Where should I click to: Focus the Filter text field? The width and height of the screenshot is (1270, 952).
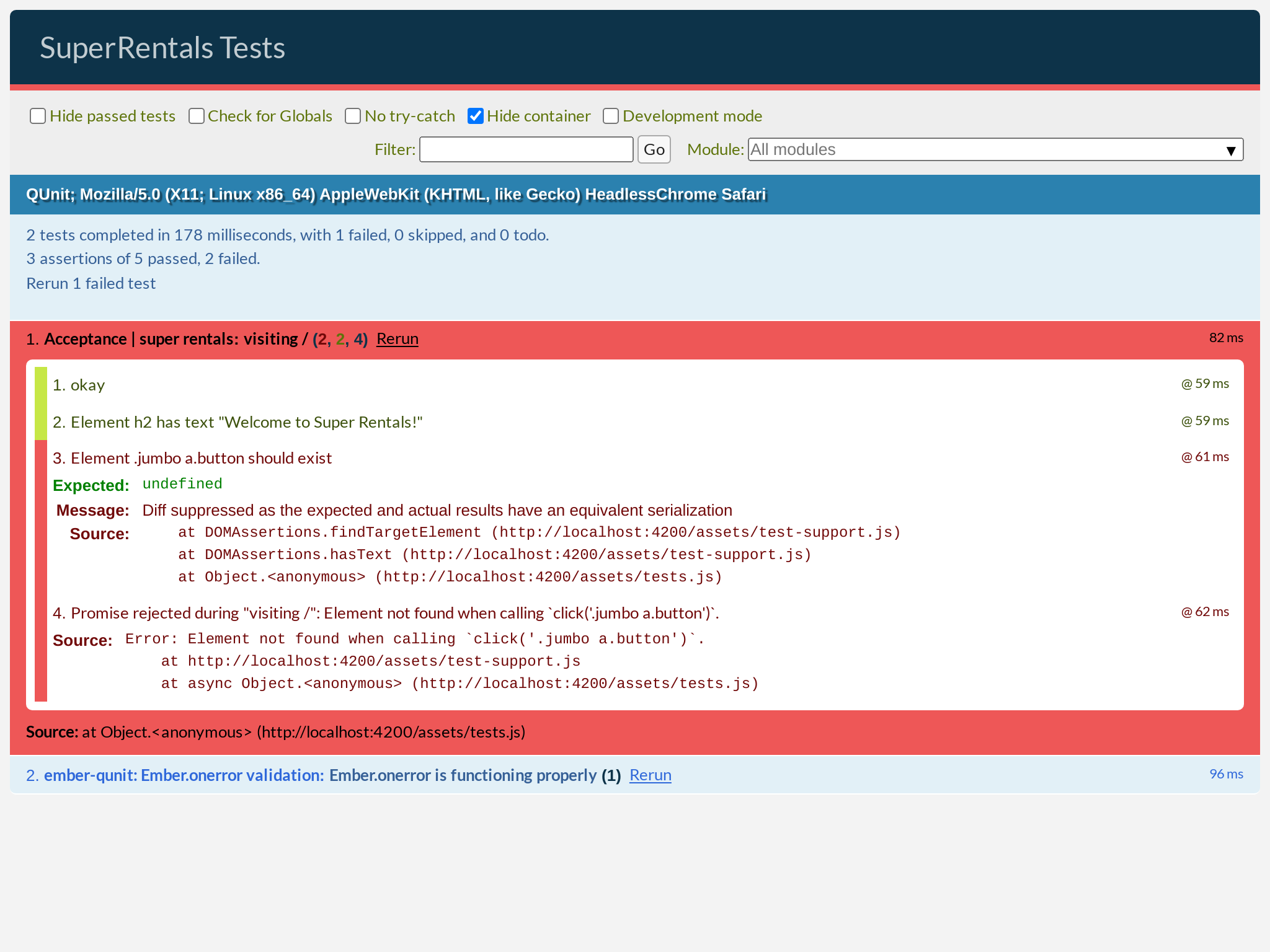(x=526, y=149)
